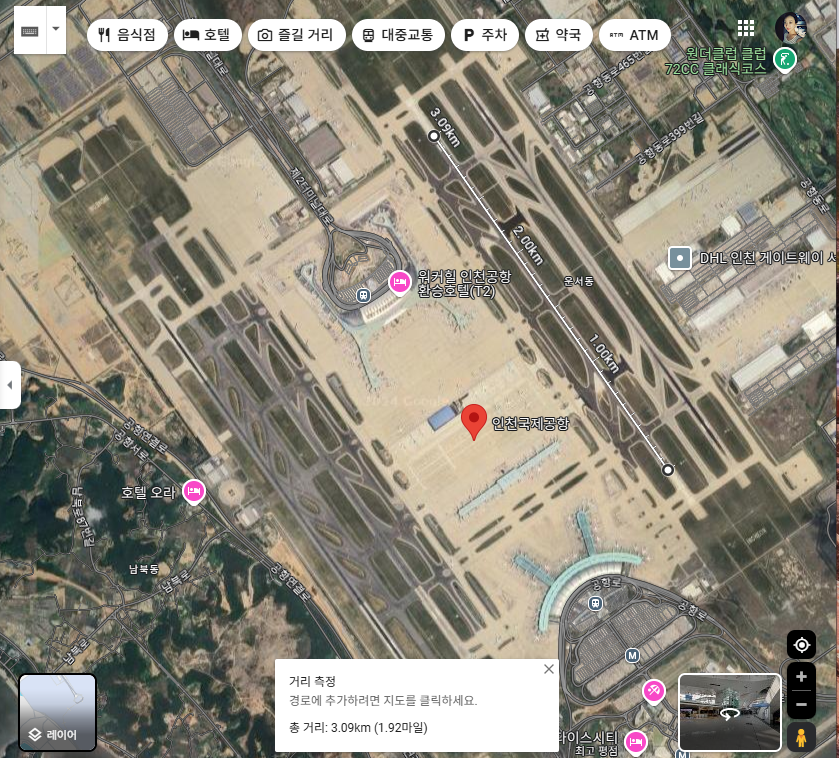
Task: Zoom in on the map
Action: pyautogui.click(x=801, y=677)
